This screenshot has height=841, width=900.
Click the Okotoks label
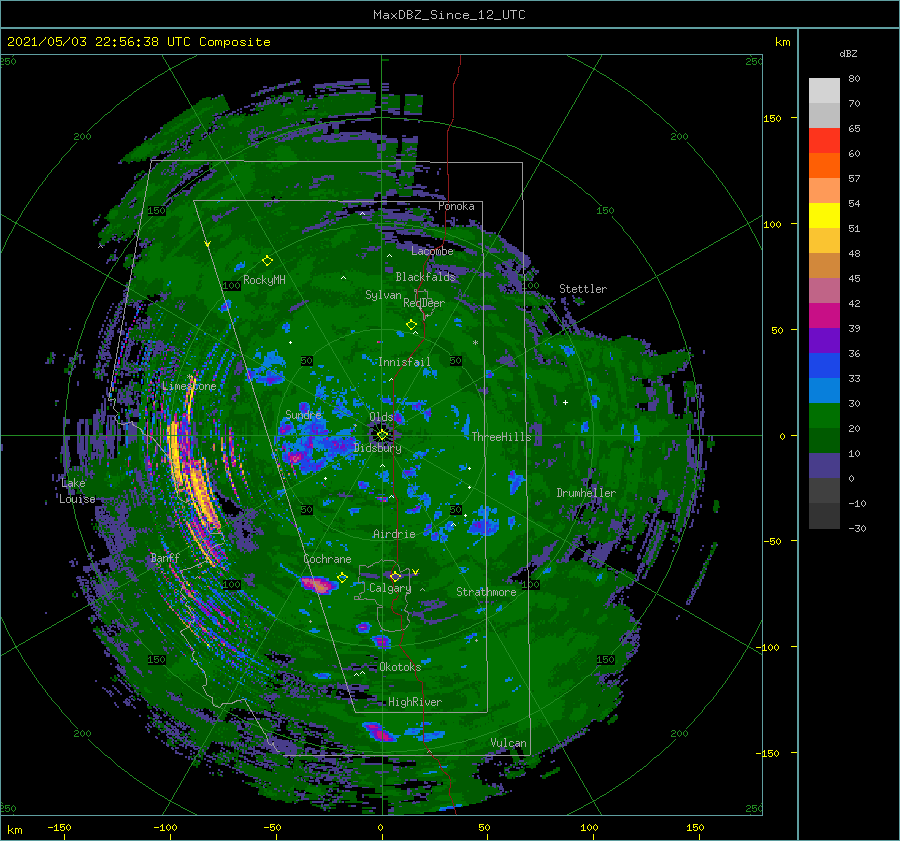tap(400, 666)
